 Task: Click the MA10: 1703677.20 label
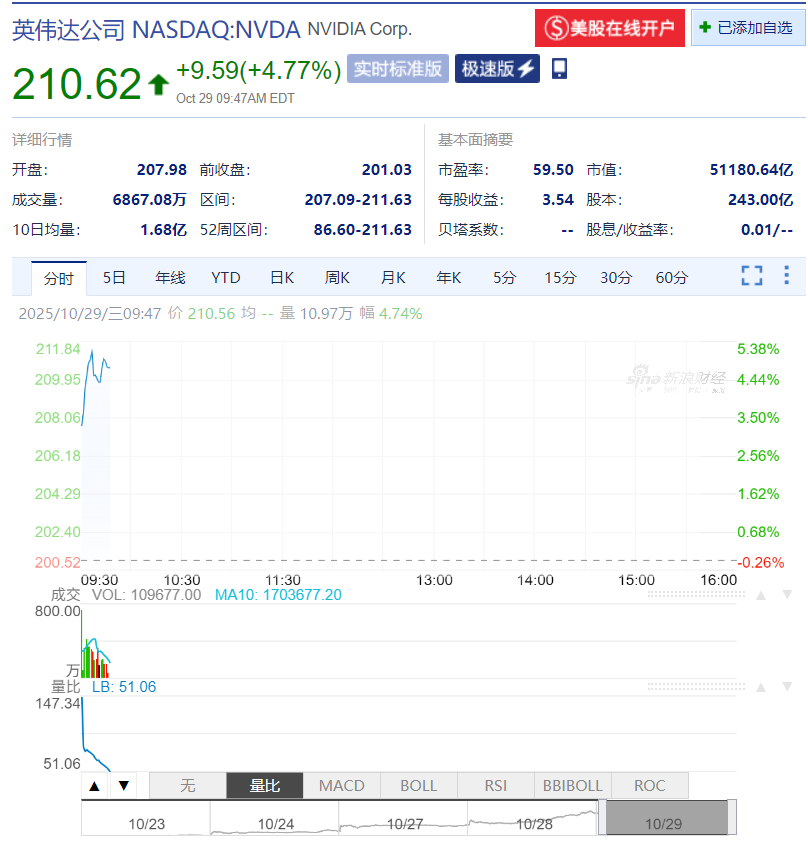pos(278,595)
